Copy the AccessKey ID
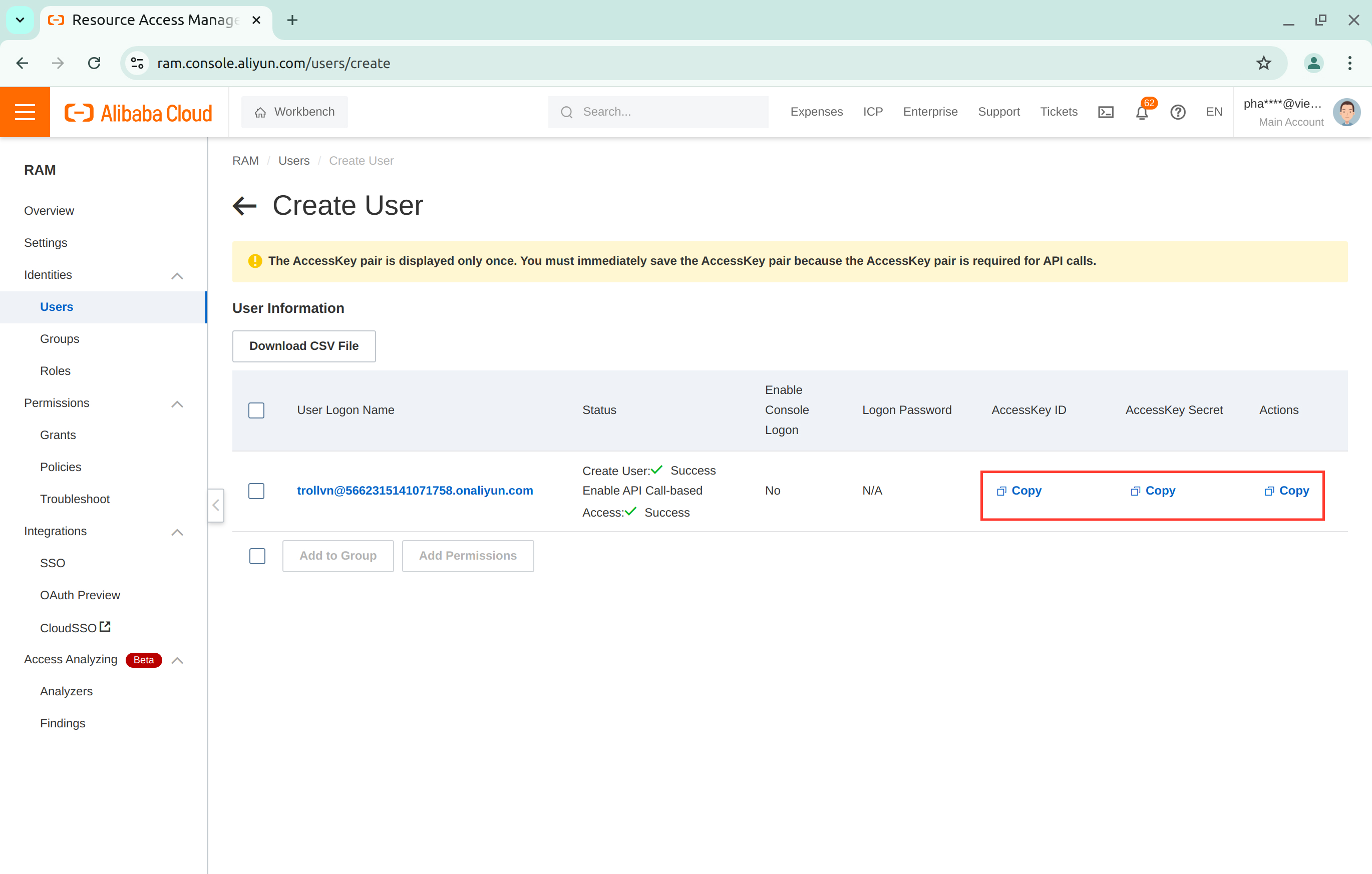 pyautogui.click(x=1019, y=491)
